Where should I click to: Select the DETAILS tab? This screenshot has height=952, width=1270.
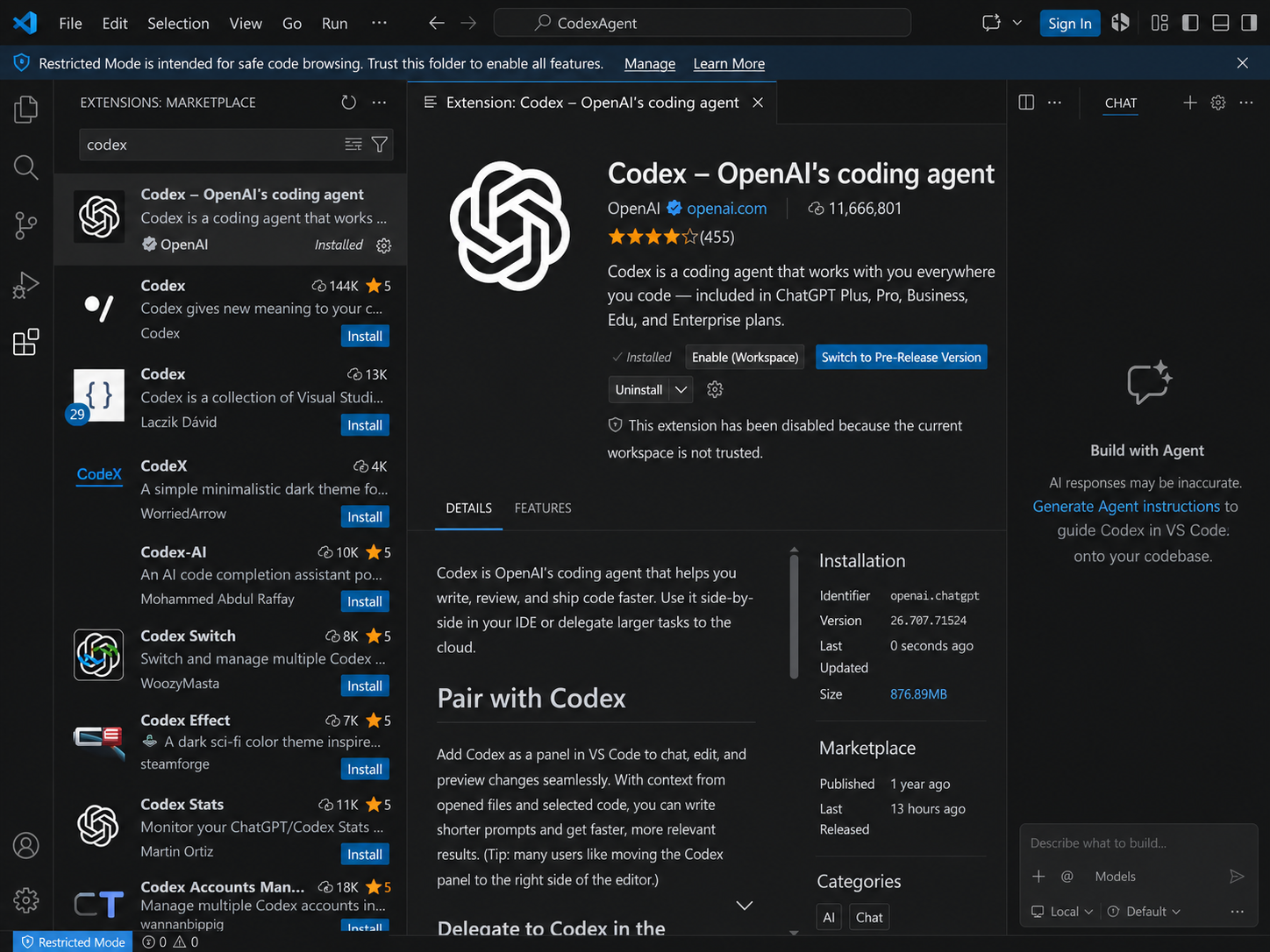468,508
